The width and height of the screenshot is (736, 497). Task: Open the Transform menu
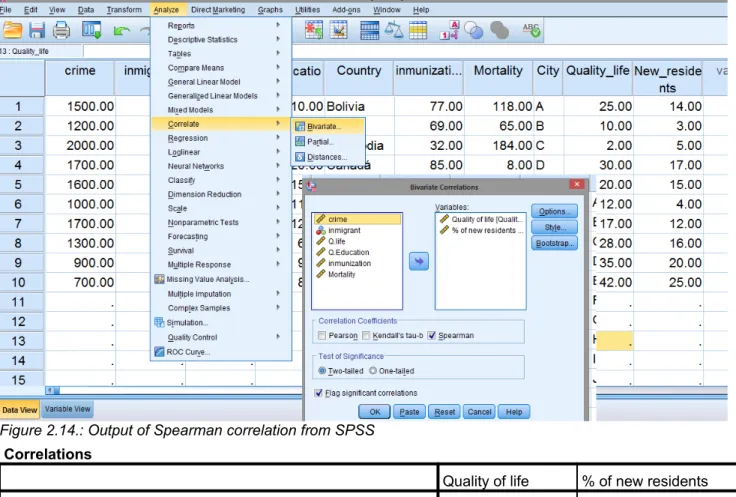pyautogui.click(x=124, y=9)
